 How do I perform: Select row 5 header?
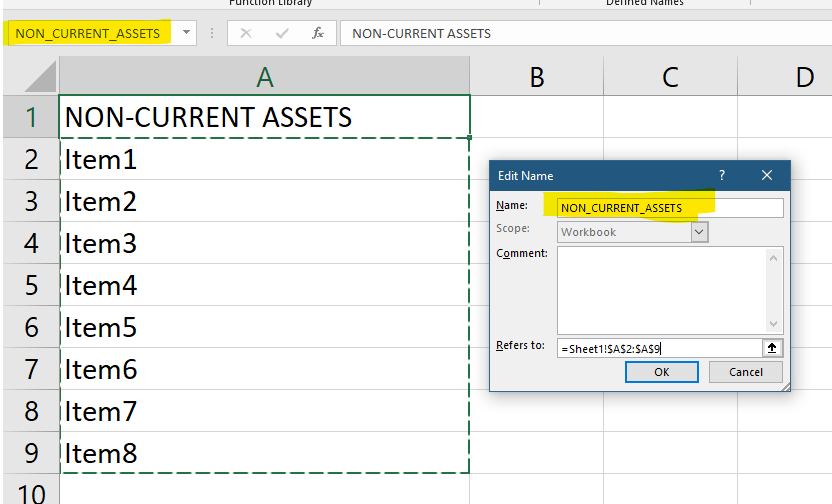[31, 284]
